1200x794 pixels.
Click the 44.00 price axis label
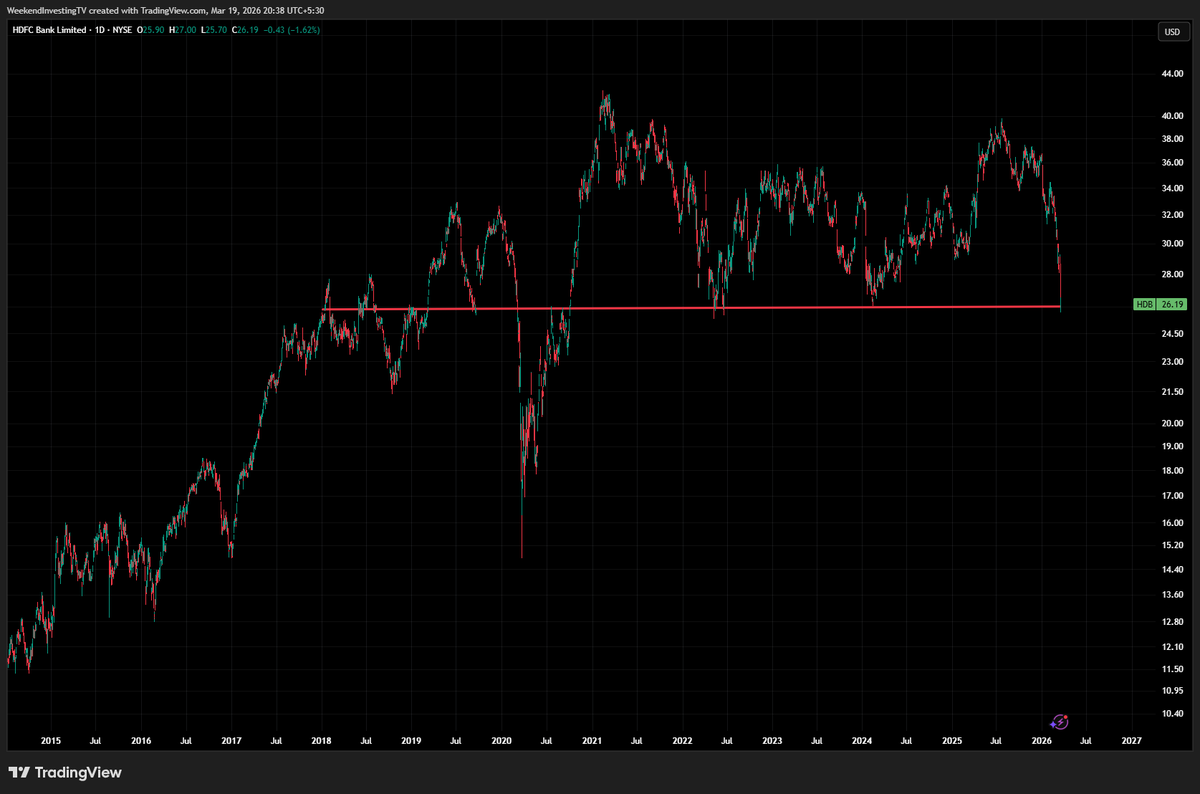coord(1171,73)
